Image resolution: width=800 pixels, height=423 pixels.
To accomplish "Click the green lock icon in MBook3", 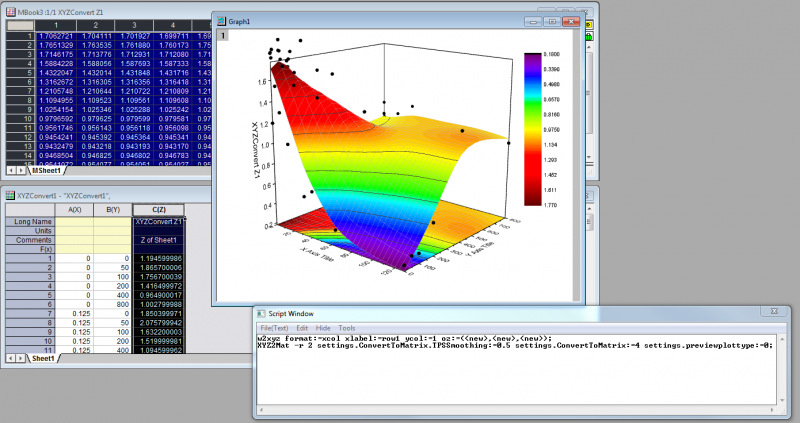I will 589,36.
